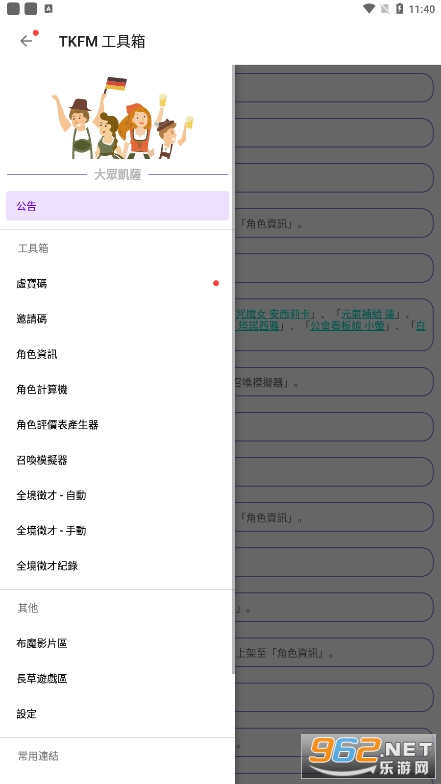The height and width of the screenshot is (784, 441).
Task: Tap the TKFM 工具箱 title
Action: coord(102,42)
